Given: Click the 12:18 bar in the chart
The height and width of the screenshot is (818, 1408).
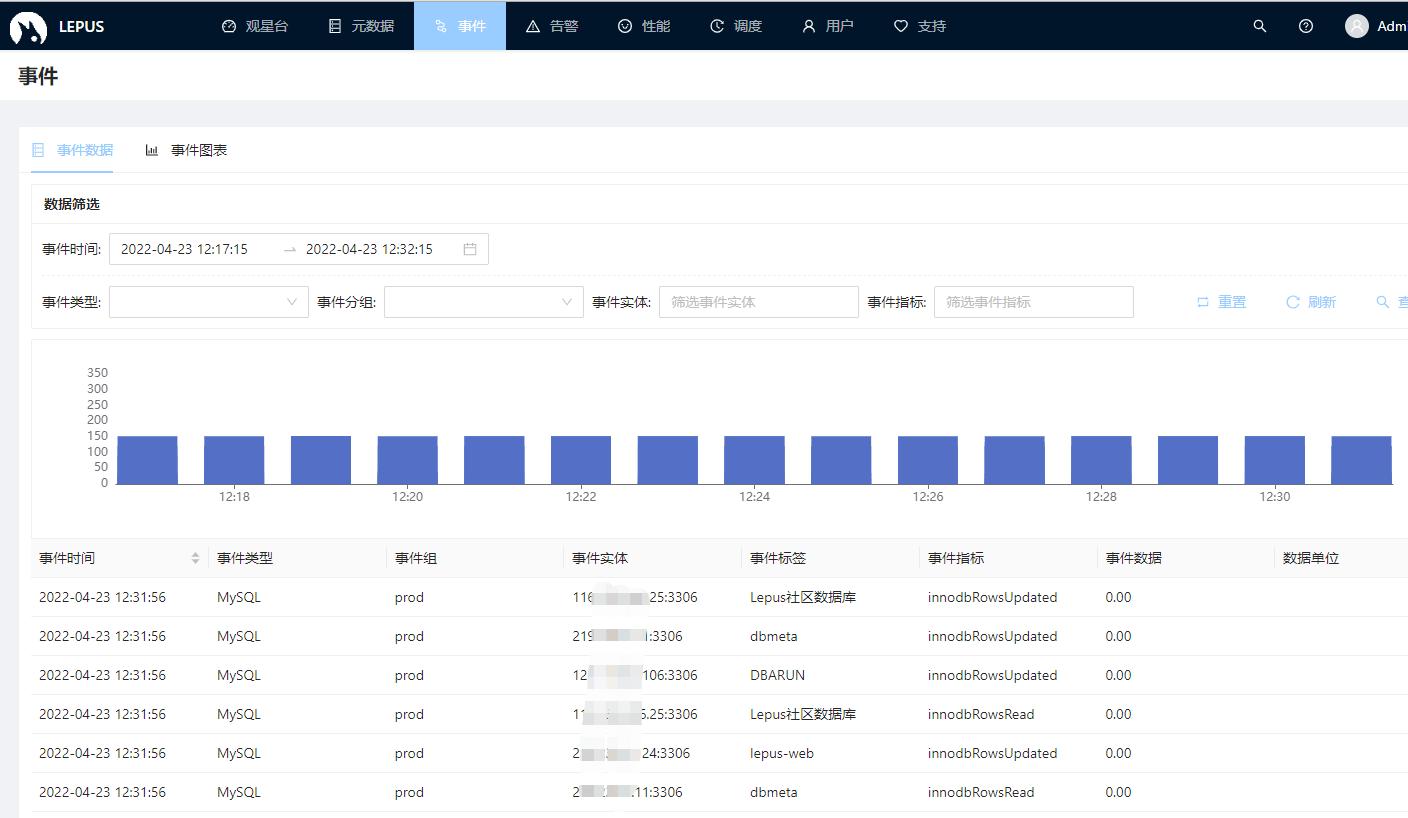Looking at the screenshot, I should [x=234, y=460].
